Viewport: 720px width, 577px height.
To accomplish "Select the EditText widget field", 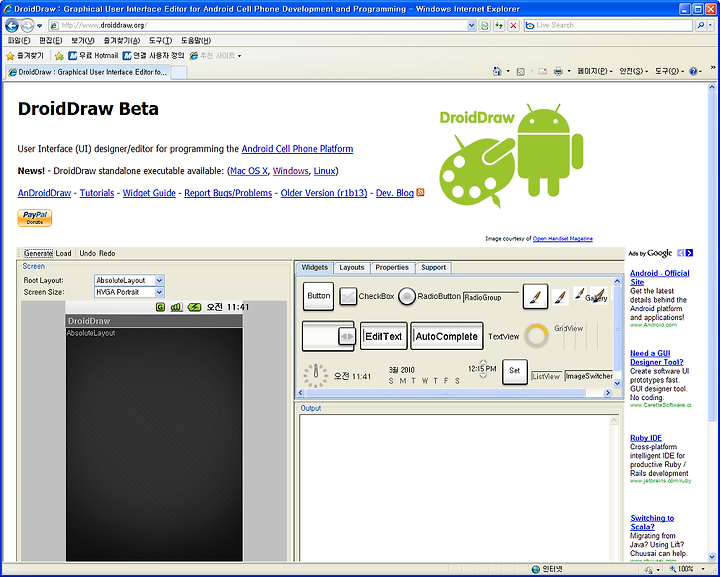I will [383, 336].
